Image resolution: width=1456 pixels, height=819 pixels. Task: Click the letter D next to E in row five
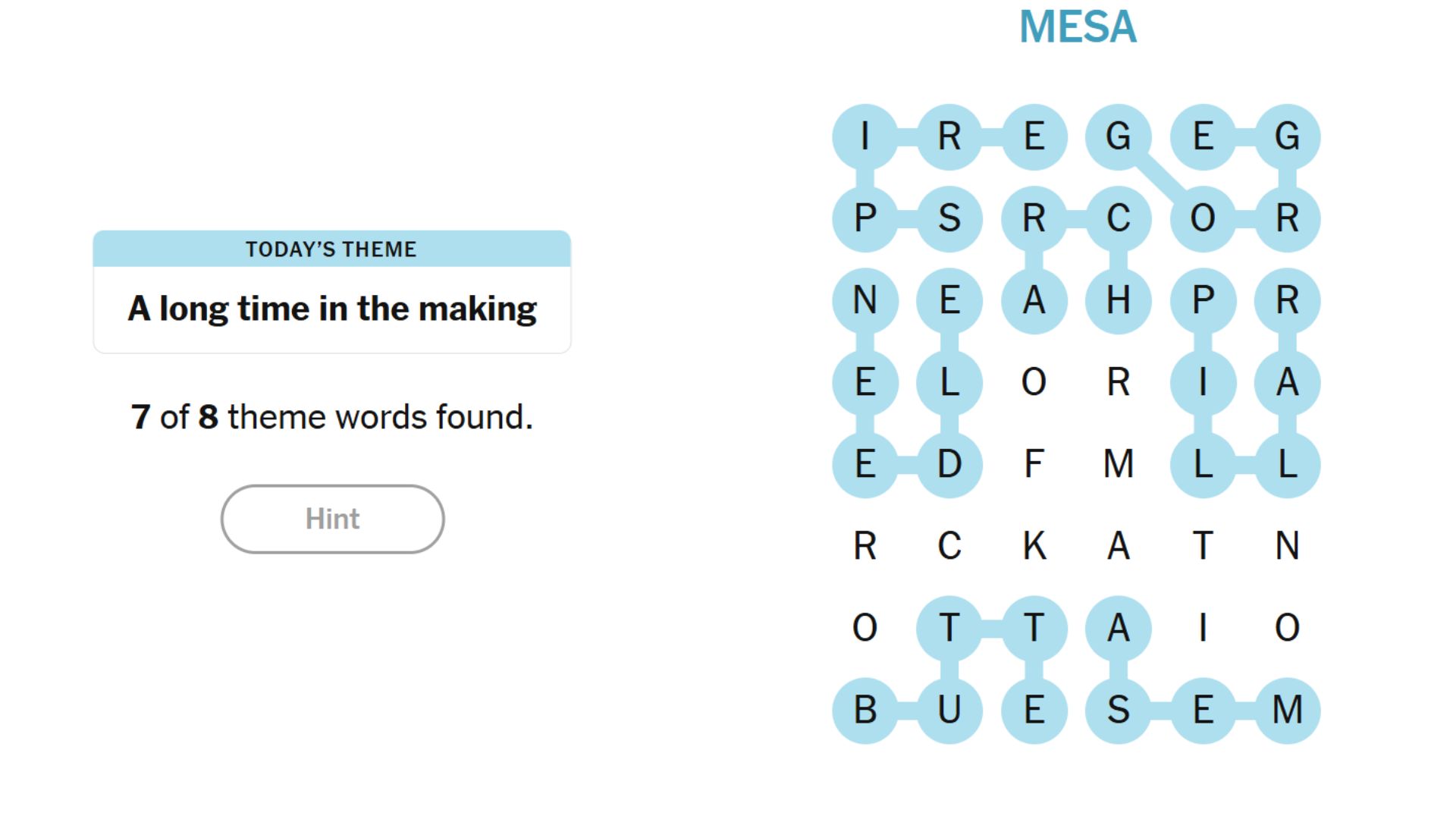[x=950, y=464]
